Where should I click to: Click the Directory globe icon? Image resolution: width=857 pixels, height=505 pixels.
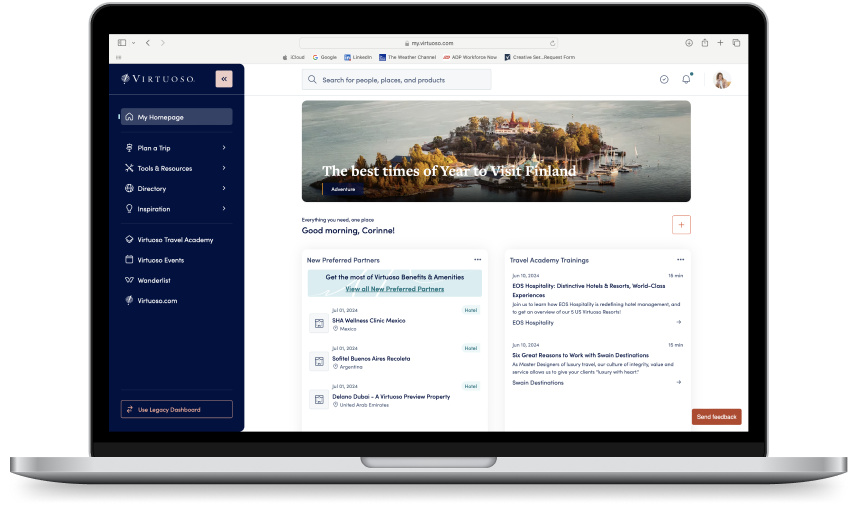(x=129, y=188)
